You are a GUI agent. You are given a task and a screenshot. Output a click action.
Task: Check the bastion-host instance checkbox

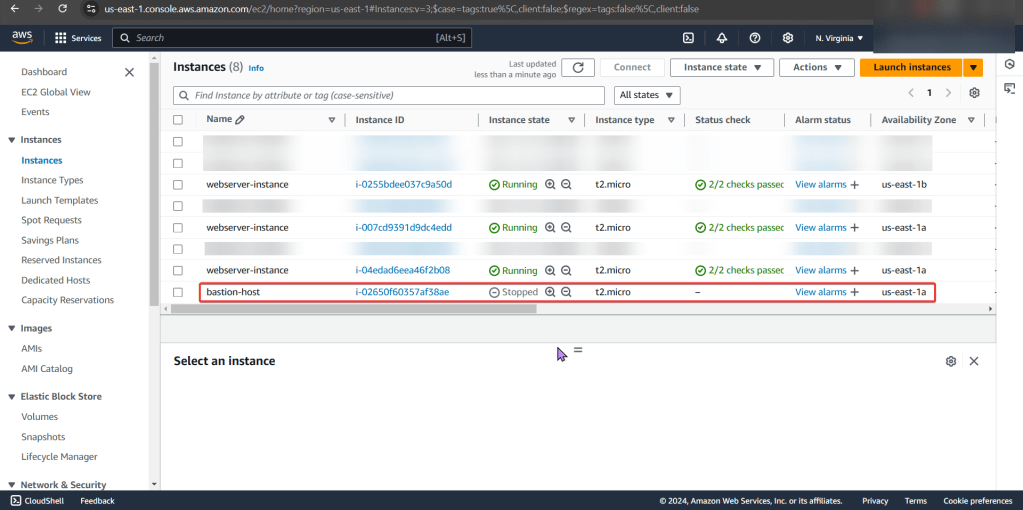coord(178,292)
